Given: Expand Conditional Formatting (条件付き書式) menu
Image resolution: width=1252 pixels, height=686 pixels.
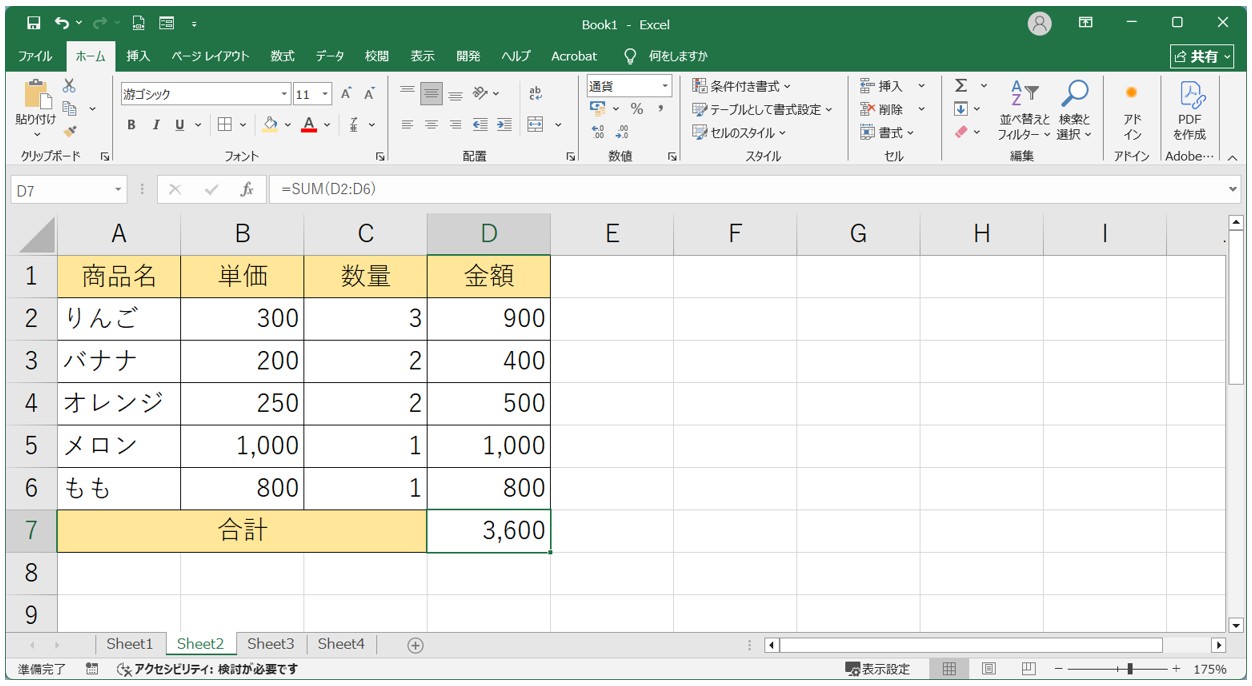Looking at the screenshot, I should pyautogui.click(x=741, y=86).
